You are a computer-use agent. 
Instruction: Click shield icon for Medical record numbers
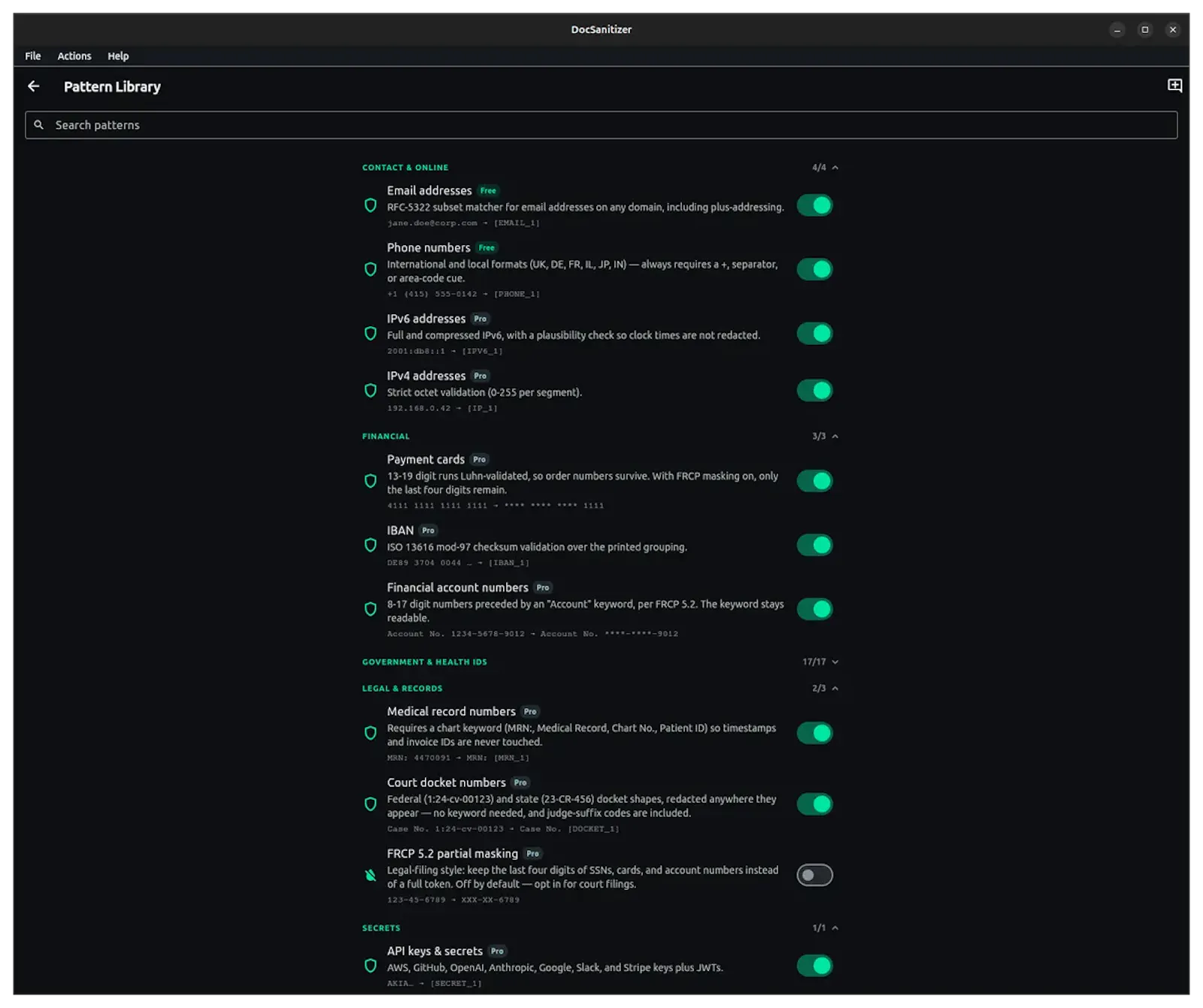(370, 733)
